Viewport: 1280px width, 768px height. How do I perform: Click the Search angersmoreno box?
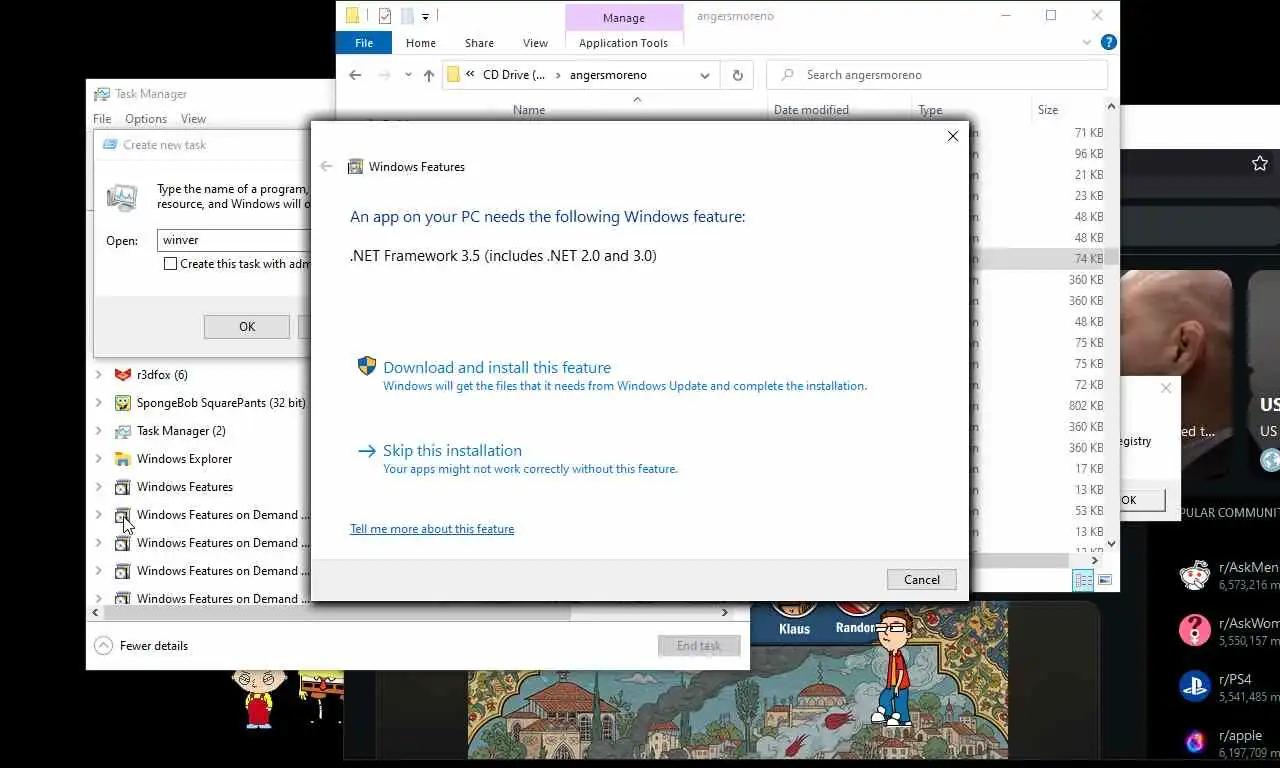[937, 75]
